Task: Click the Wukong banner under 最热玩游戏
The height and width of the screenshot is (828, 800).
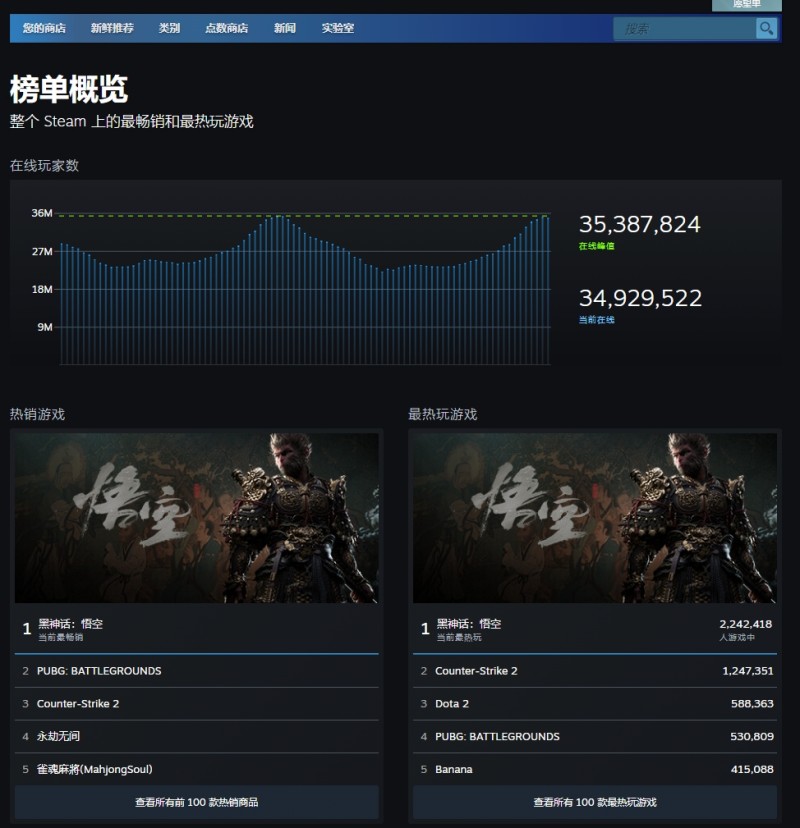Action: coord(595,517)
